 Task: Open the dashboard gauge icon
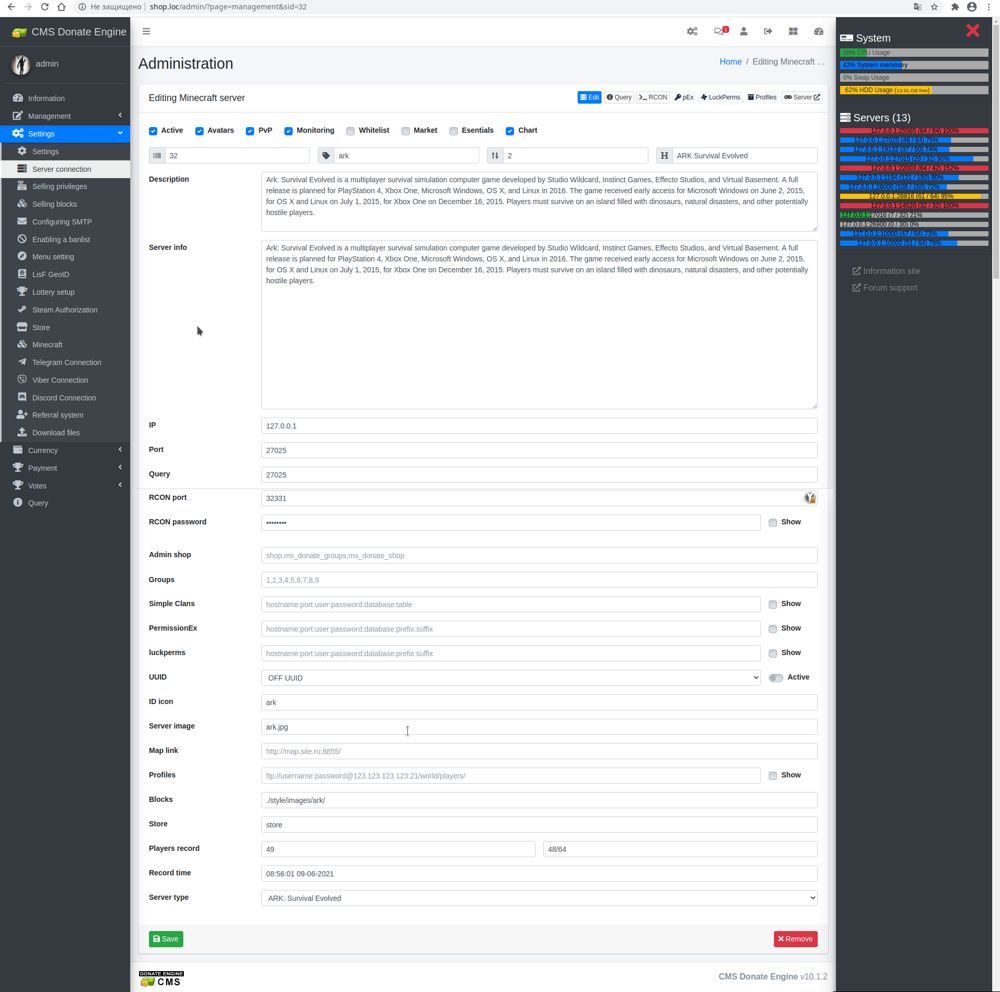818,32
